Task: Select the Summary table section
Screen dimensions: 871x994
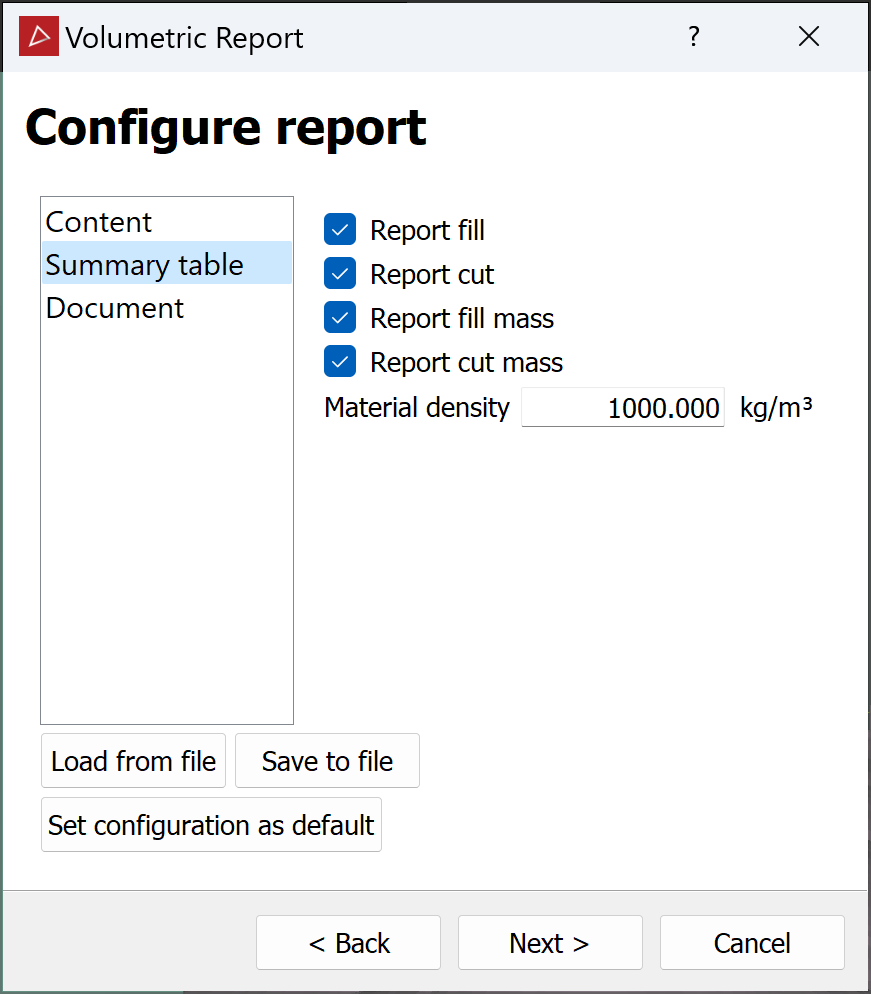Action: 145,265
